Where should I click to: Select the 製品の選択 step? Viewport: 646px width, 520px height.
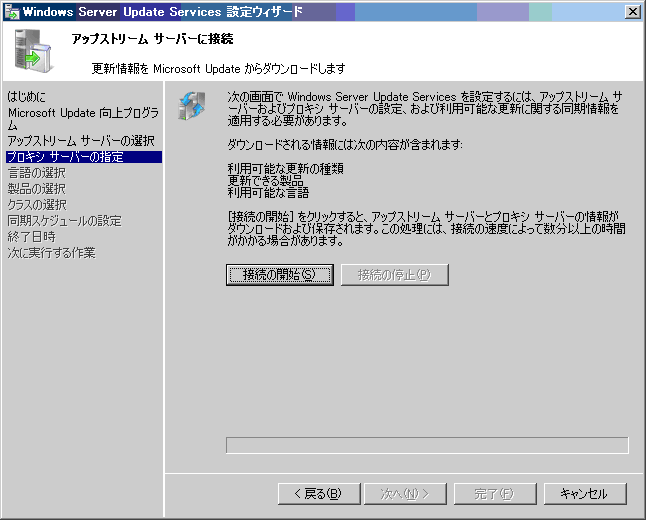tap(37, 189)
